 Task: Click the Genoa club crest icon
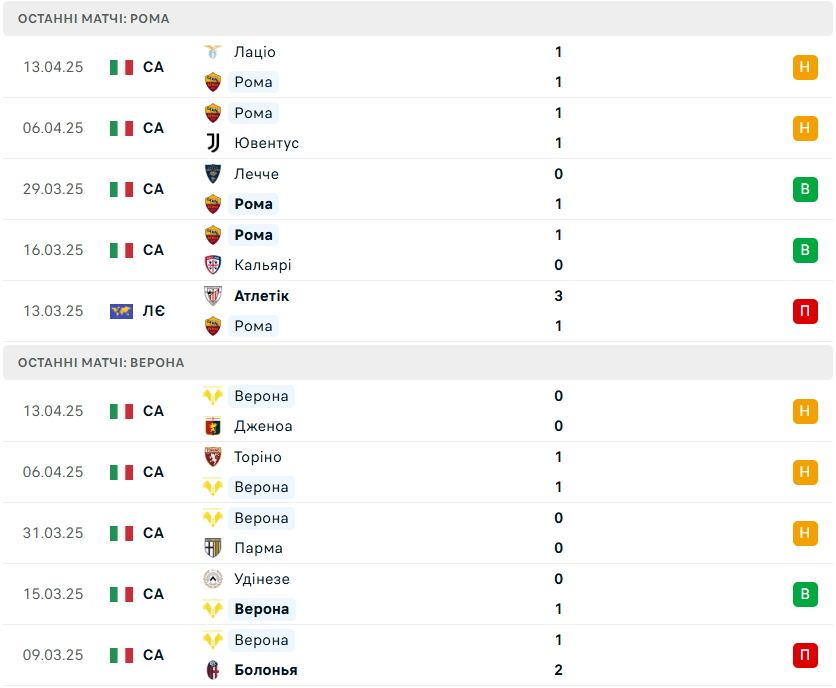[213, 426]
